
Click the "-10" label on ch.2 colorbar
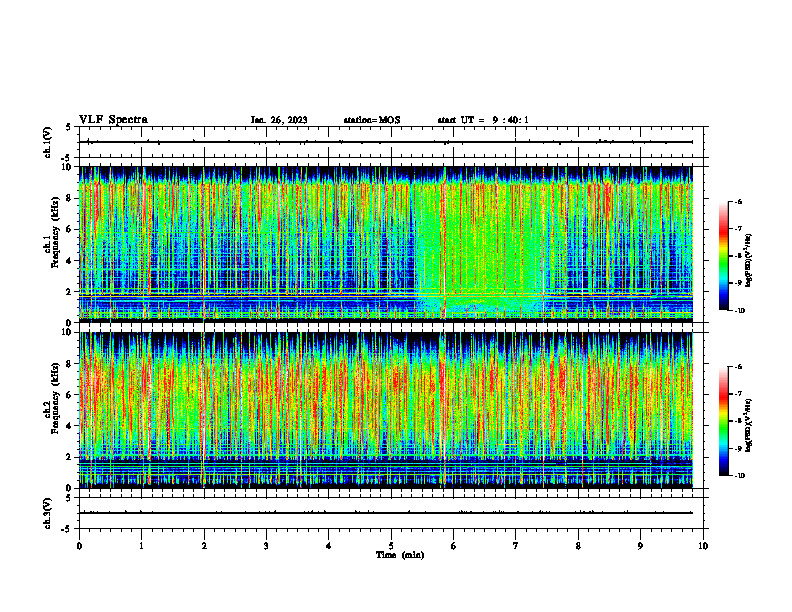[739, 476]
